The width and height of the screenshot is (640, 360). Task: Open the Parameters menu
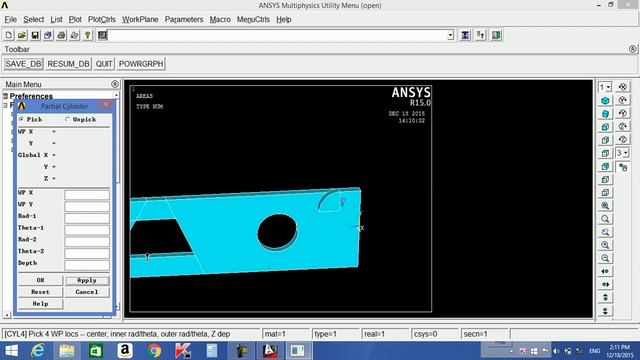184,19
